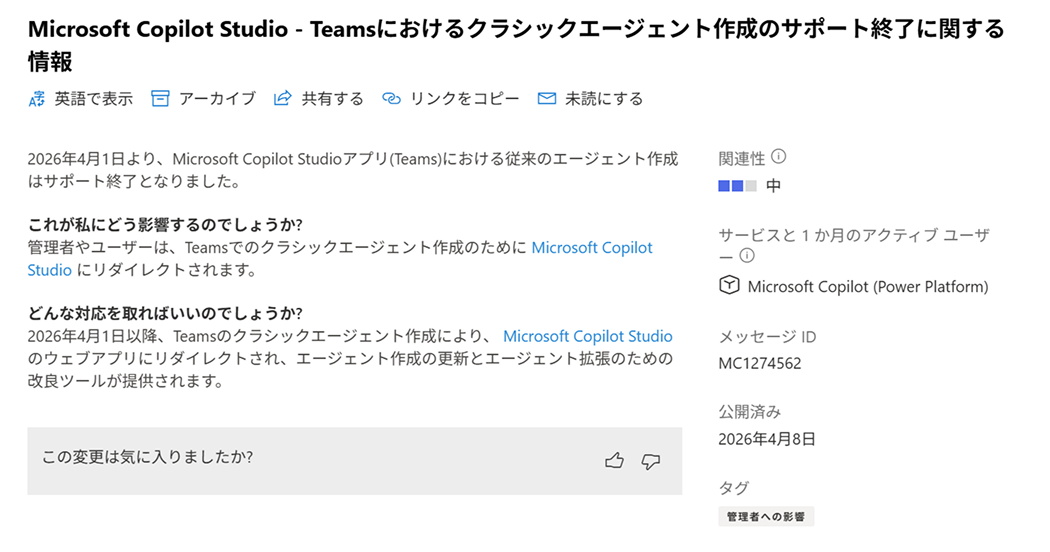Select 英語で表示 to view in English

[x=93, y=99]
